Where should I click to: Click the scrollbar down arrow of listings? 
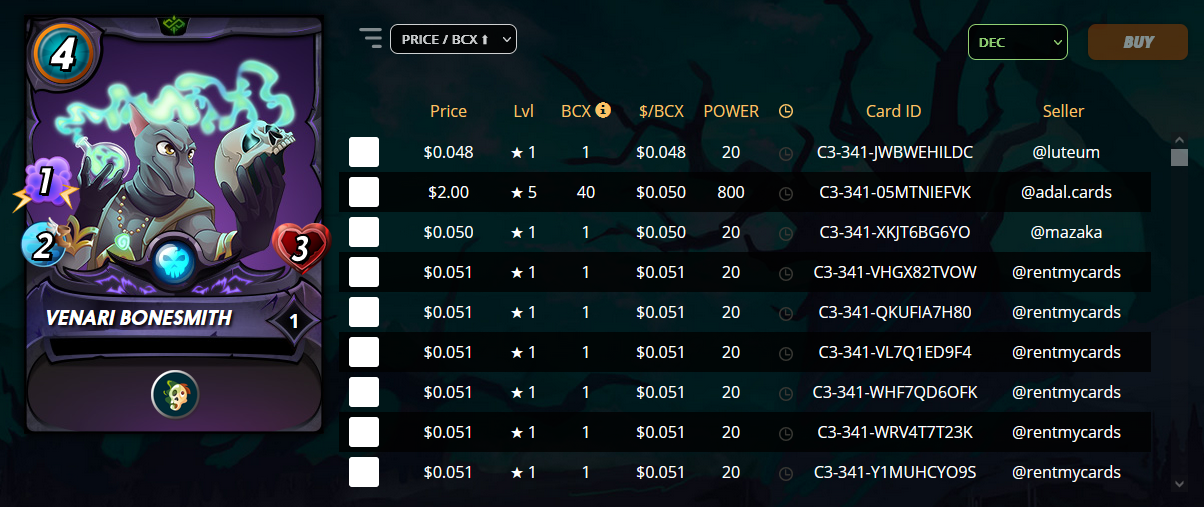coord(1179,483)
